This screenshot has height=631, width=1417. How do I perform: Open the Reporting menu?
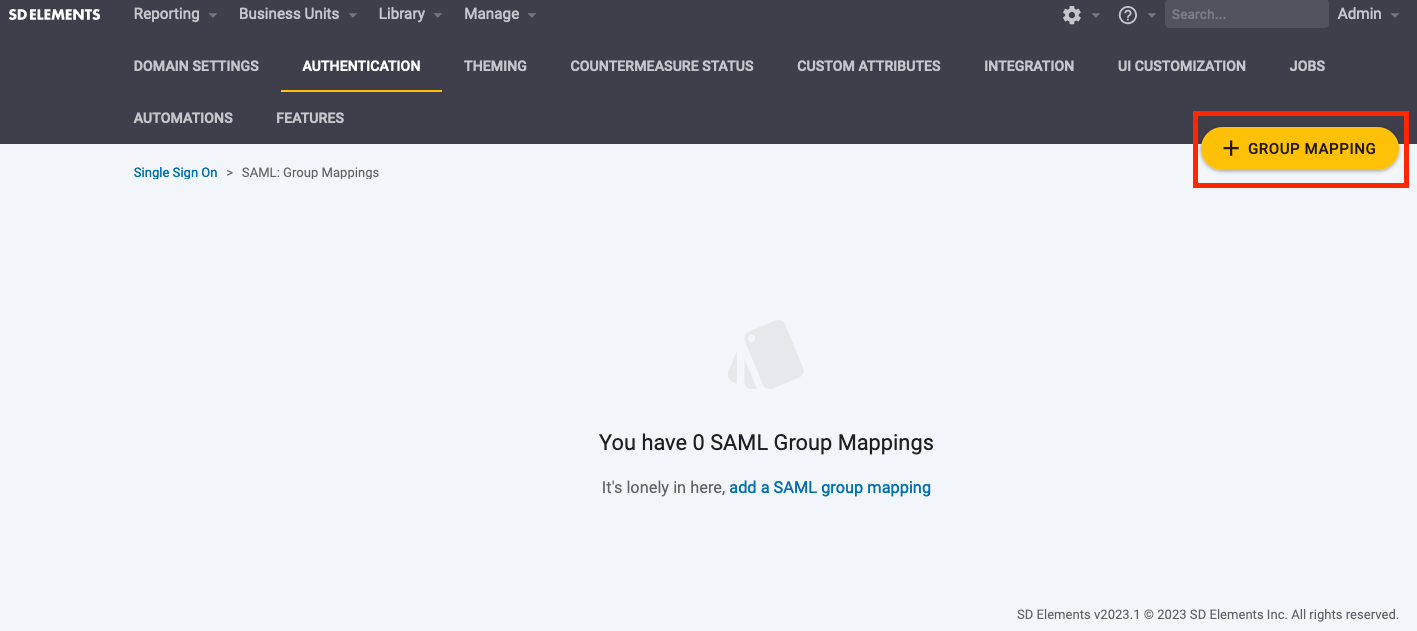tap(167, 14)
